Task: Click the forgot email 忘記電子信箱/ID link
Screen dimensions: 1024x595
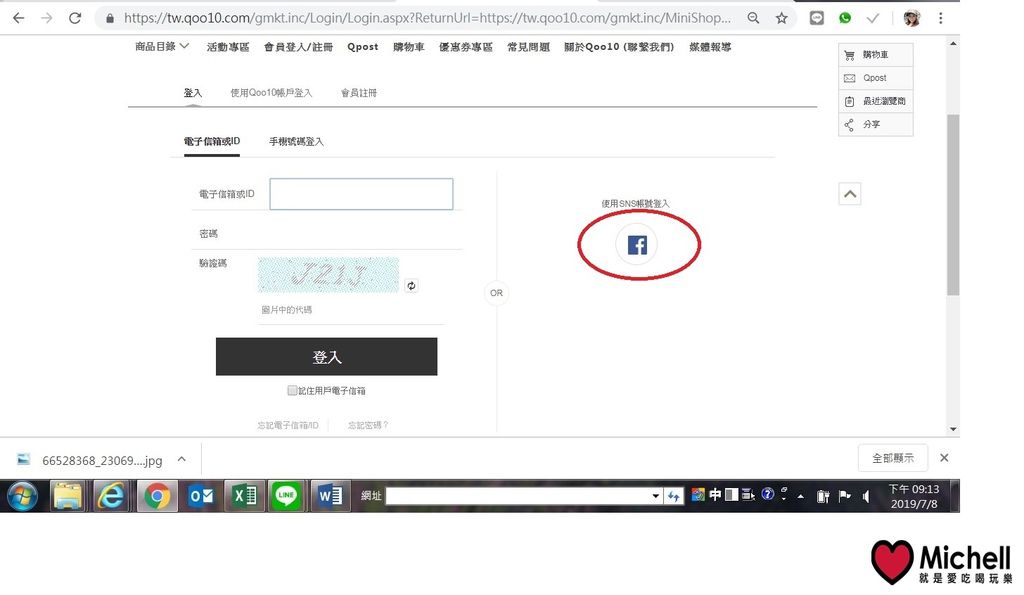Action: (x=288, y=425)
